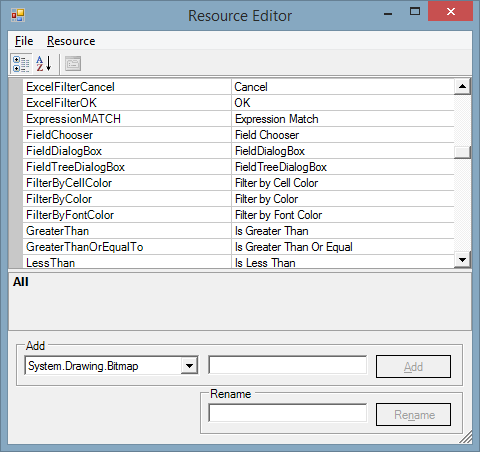Select the ExcelFilterOK property row

click(238, 103)
